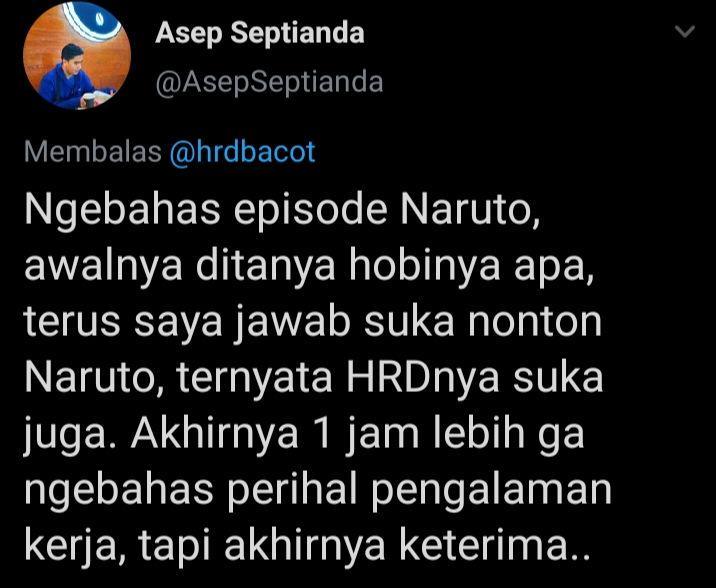The height and width of the screenshot is (588, 716).
Task: Tap the line 'terus saya jawab suka nonton'
Action: point(313,323)
